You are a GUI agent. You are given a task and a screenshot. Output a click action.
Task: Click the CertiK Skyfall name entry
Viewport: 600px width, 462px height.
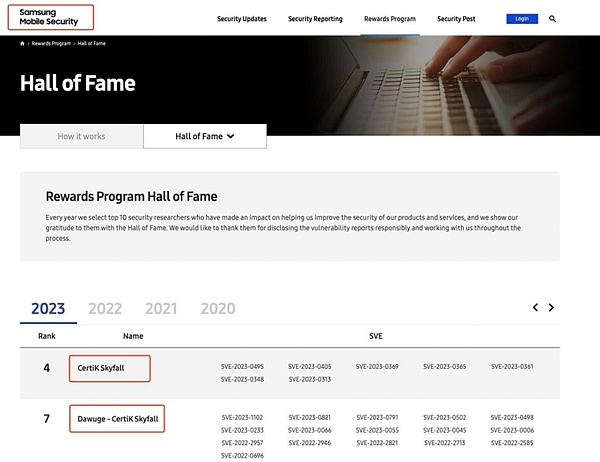109,368
